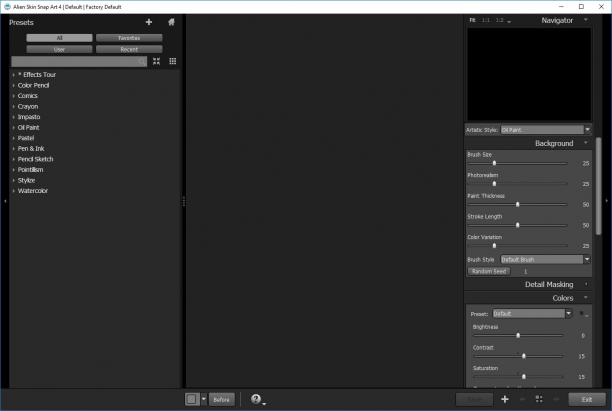Viewport: 612px width, 411px height.
Task: Add a new preset with plus icon
Action: (149, 22)
